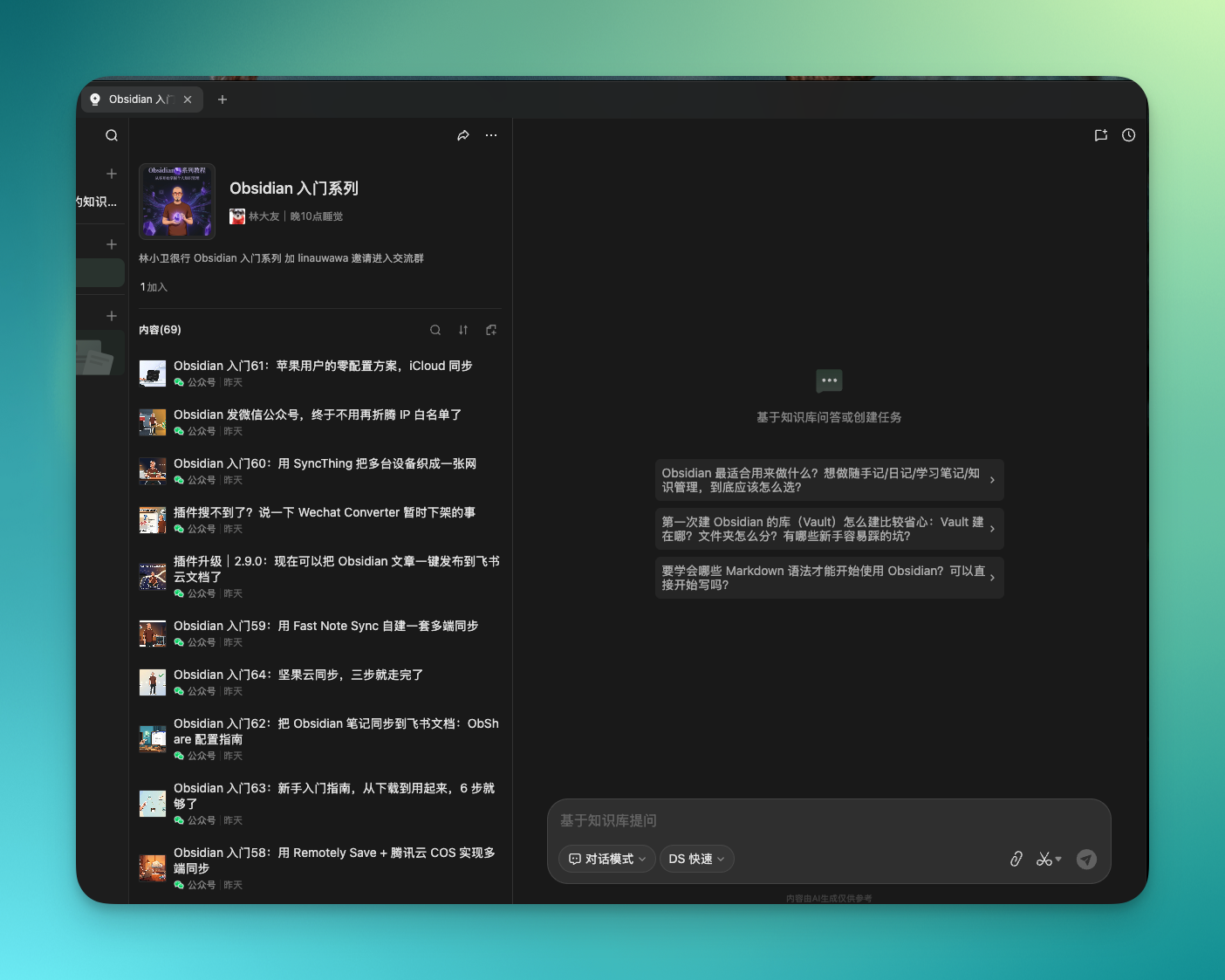Open article Obsidian 入门63 新手入门指南
The height and width of the screenshot is (980, 1225).
[319, 804]
